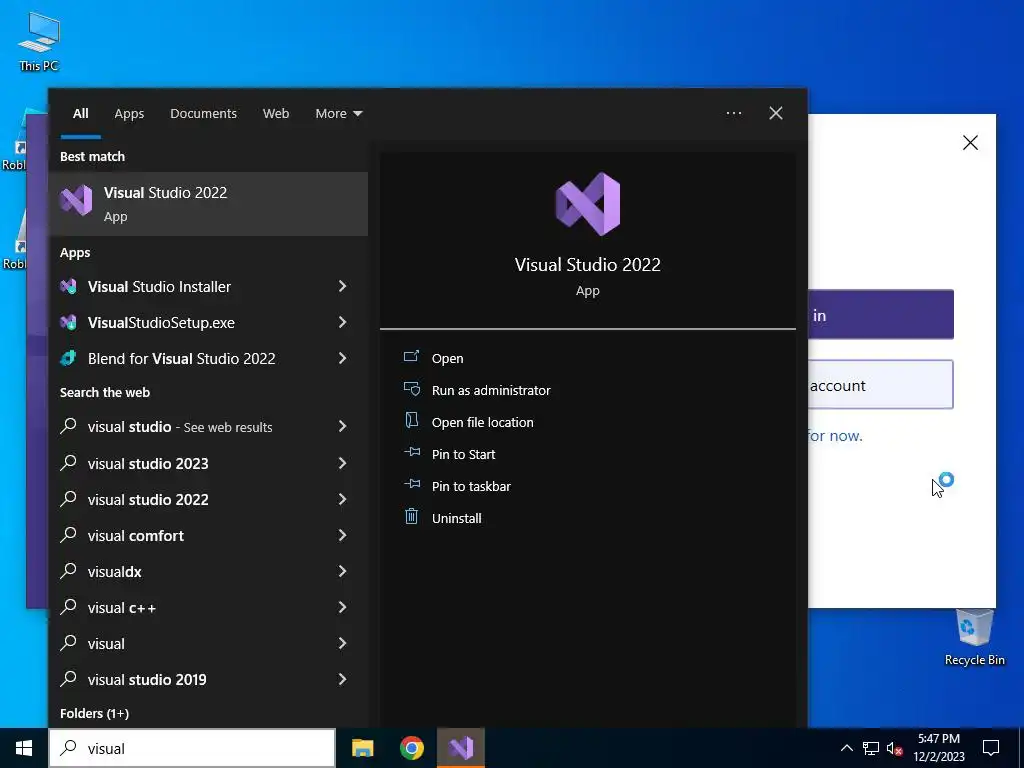
Task: Open Google Chrome from the taskbar
Action: (412, 748)
